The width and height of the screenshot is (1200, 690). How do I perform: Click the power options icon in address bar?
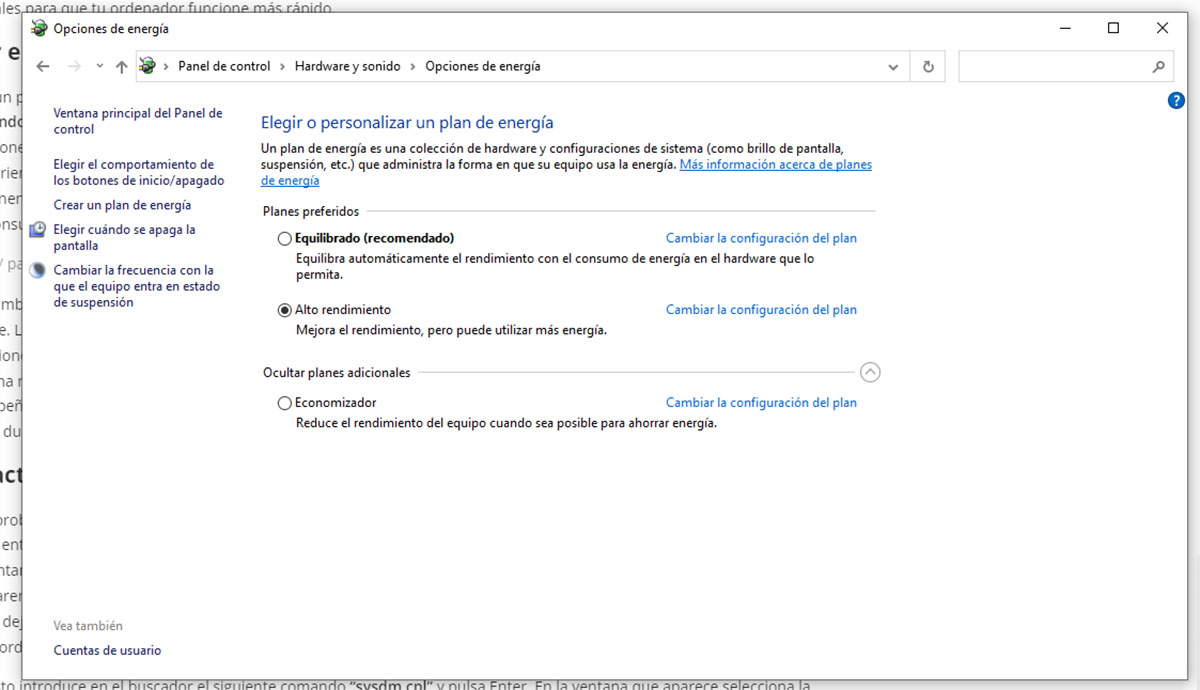148,67
